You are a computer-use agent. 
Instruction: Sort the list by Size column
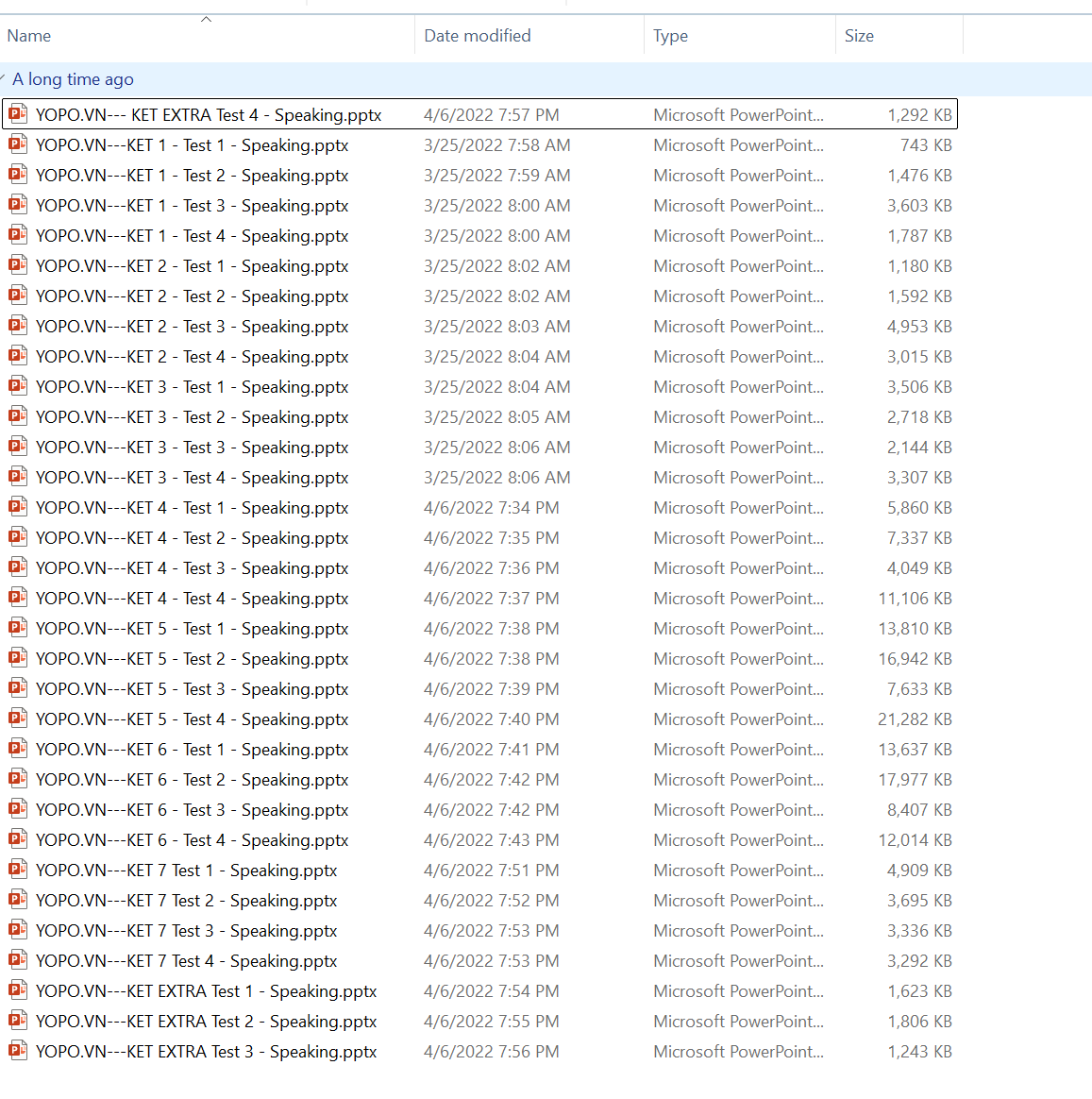(859, 36)
